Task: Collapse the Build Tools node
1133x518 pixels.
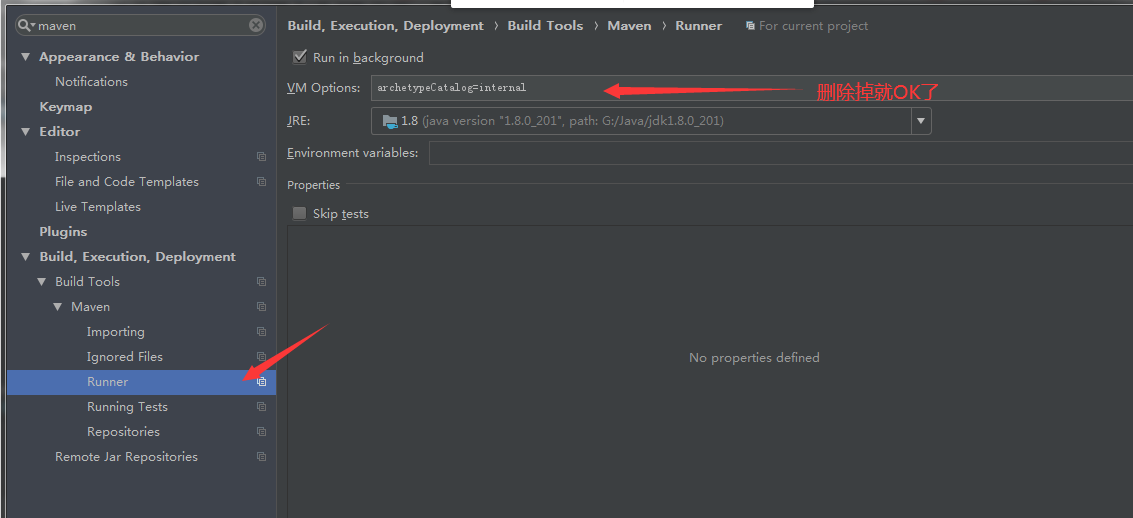Action: tap(42, 282)
